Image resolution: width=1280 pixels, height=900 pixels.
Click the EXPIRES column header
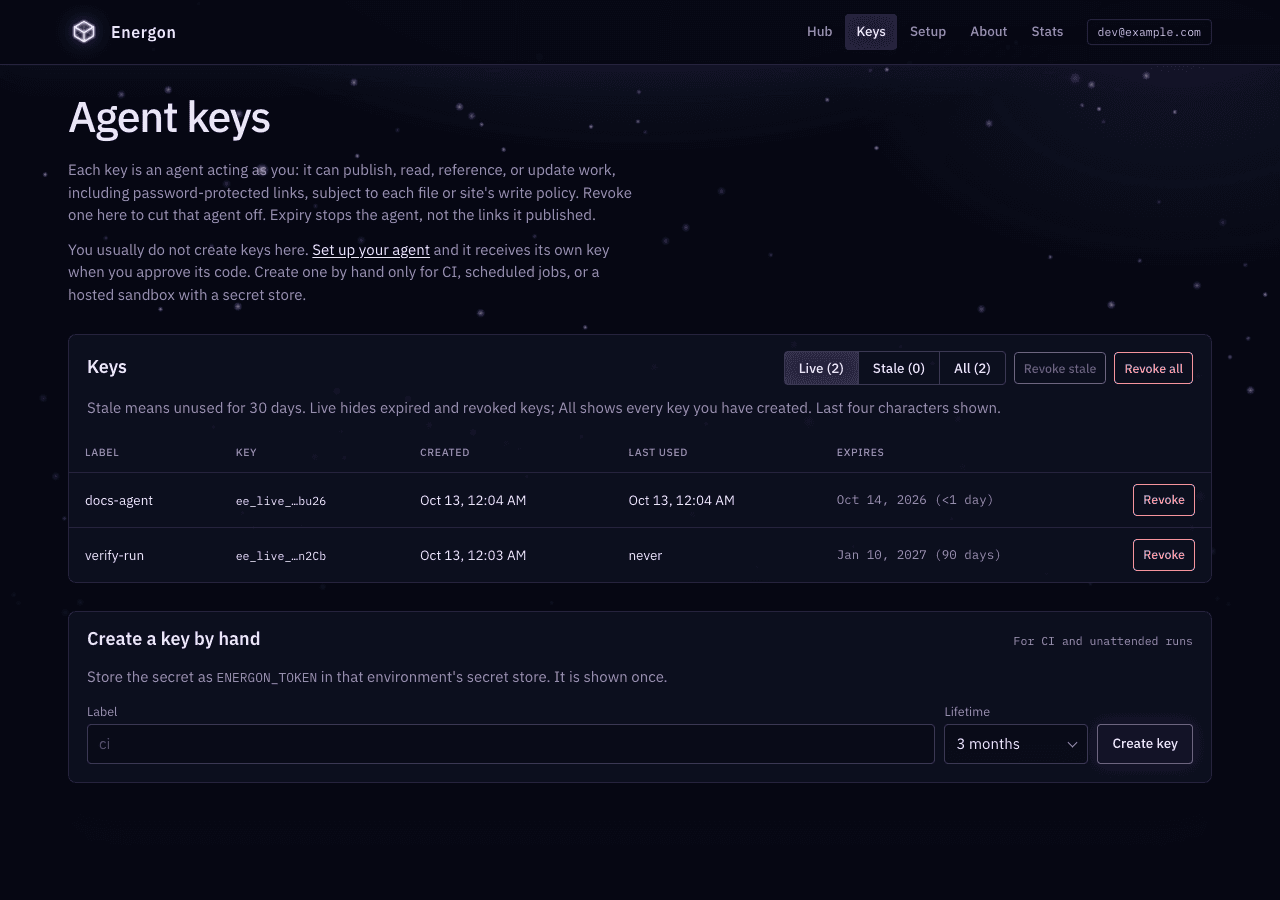[860, 453]
